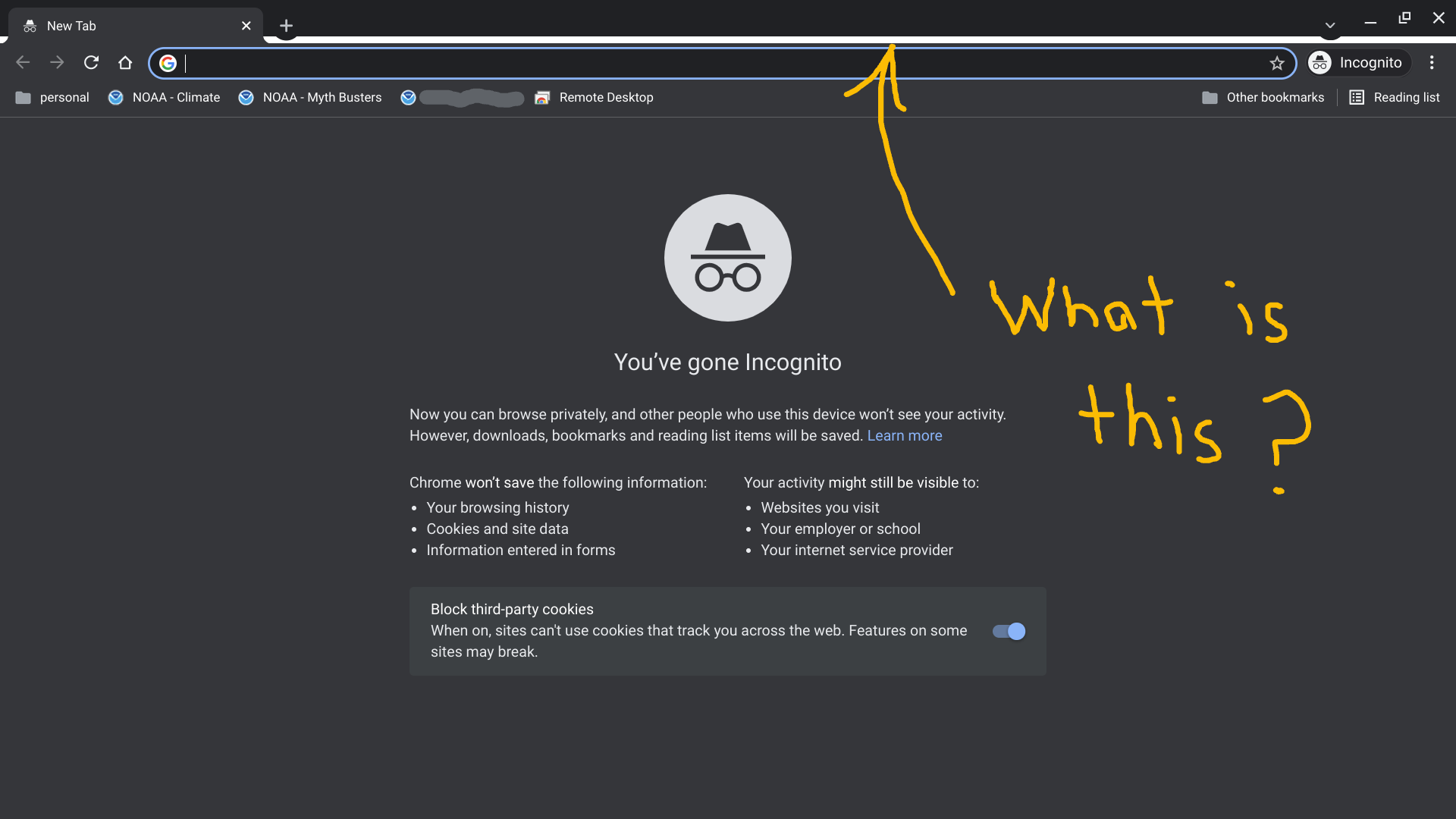
Task: Click "Your internet service provider" item
Action: point(857,551)
